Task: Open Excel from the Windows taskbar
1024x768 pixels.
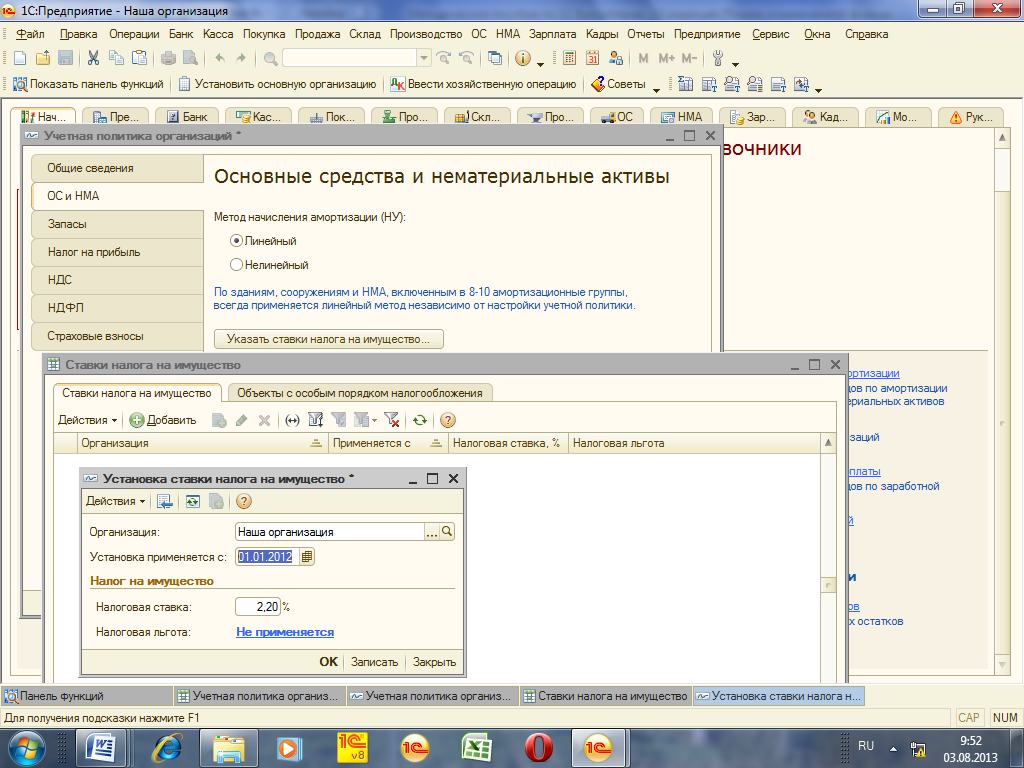Action: 476,748
